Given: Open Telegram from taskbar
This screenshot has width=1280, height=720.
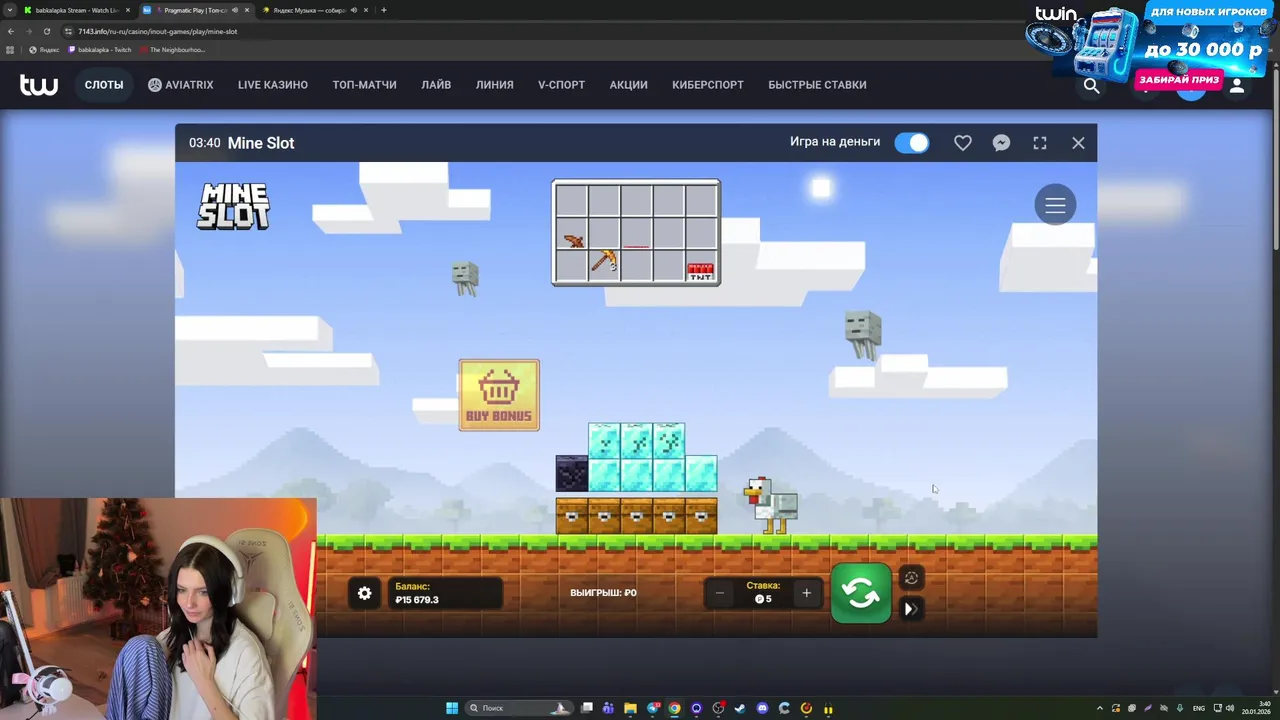Looking at the screenshot, I should 653,708.
